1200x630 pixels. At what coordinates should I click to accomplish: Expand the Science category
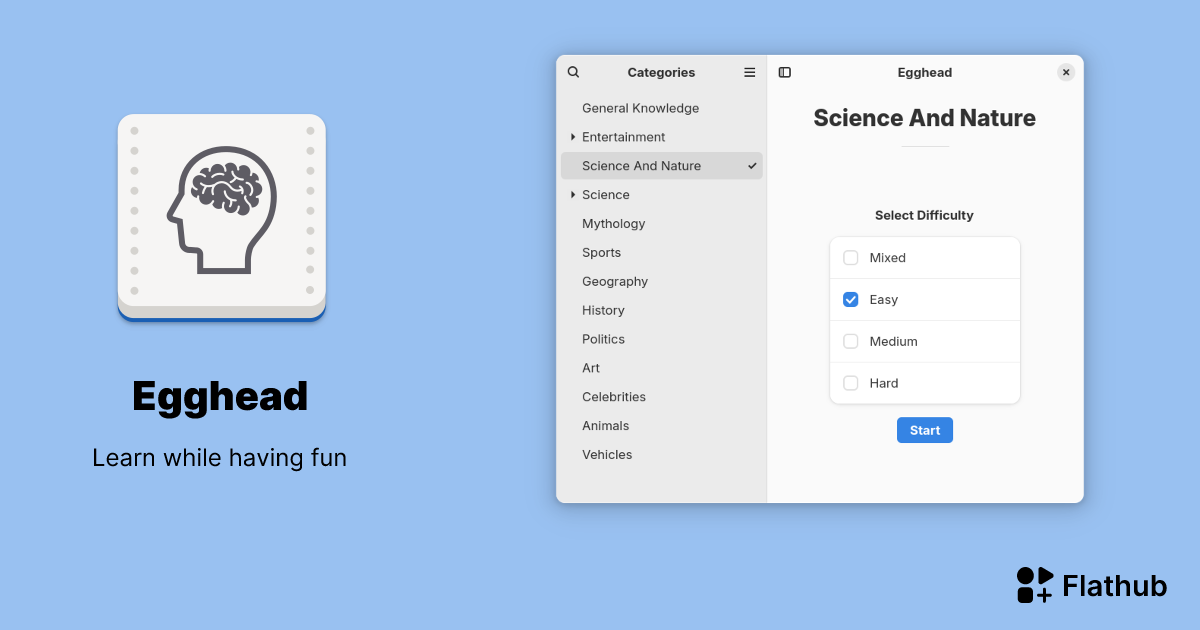point(571,194)
